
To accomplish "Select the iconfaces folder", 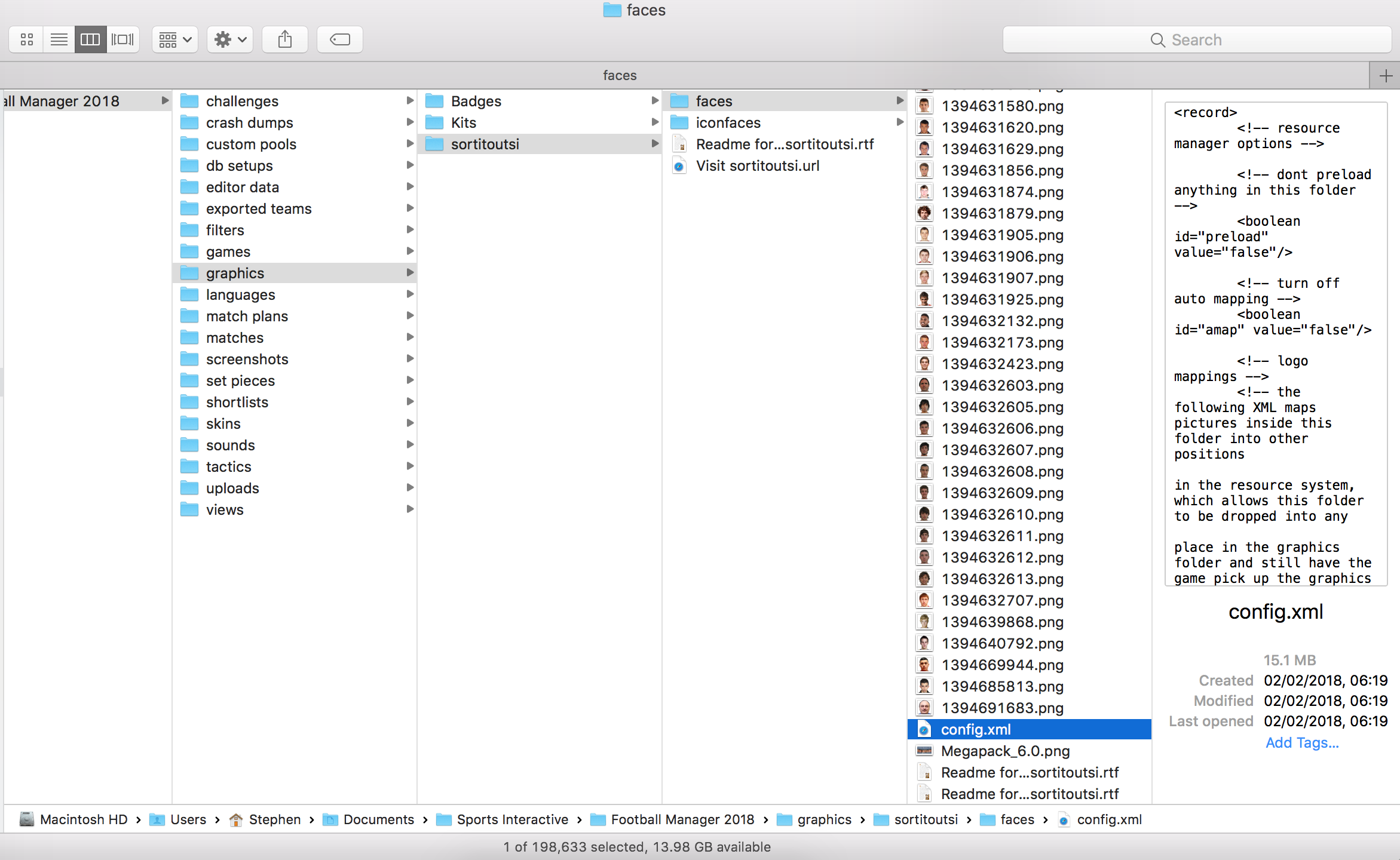I will click(x=786, y=122).
